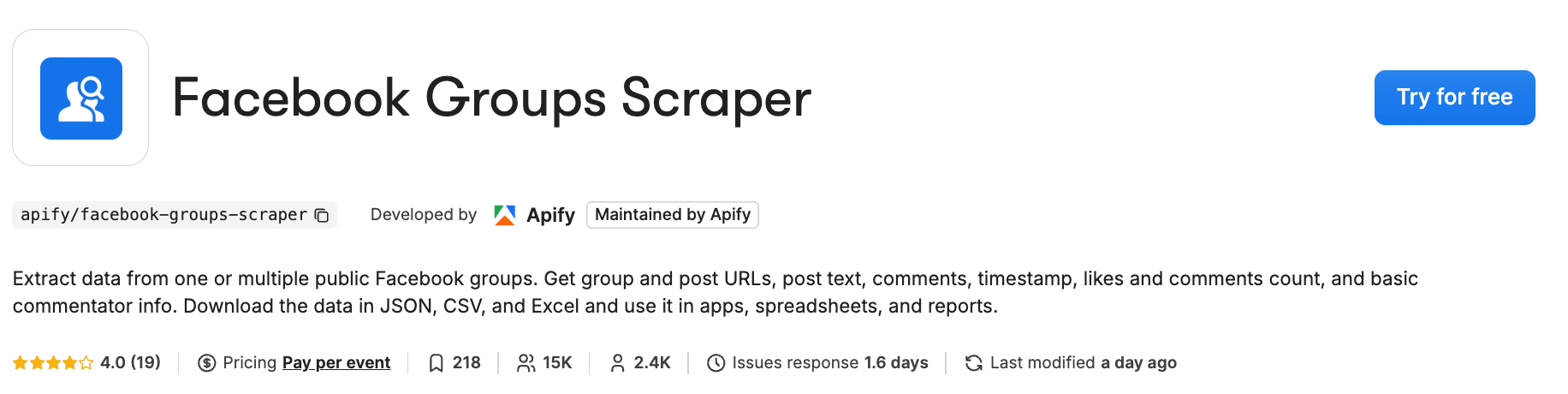Click the Apify logo icon
Screen dimensions: 1568x394
coord(505,215)
